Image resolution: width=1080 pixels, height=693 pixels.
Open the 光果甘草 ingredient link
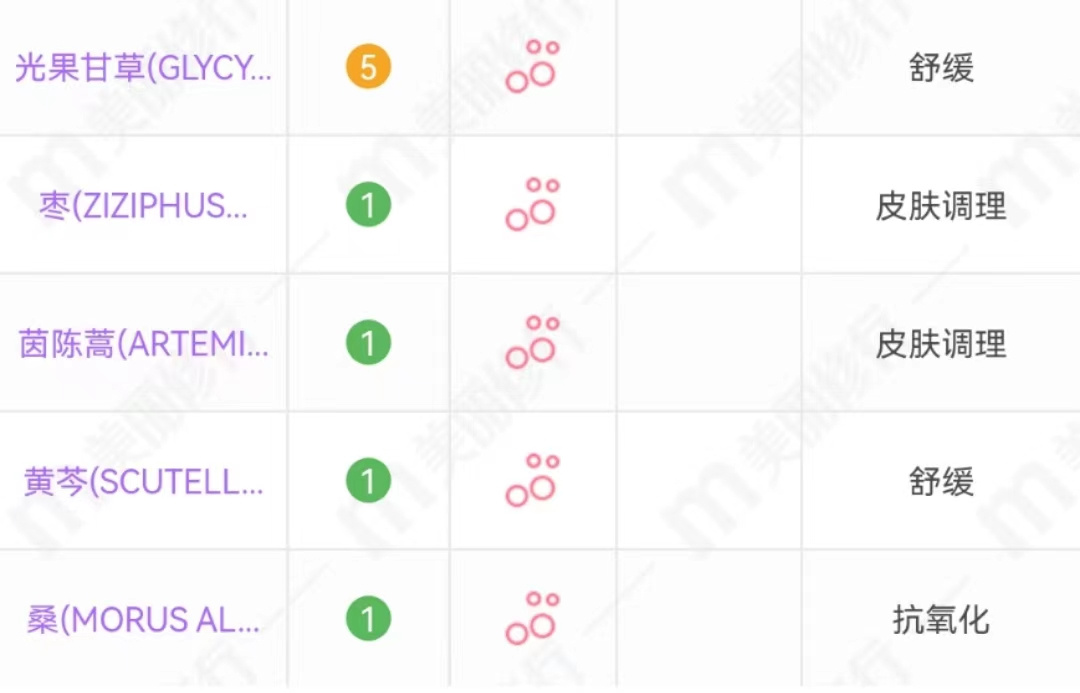click(x=143, y=68)
